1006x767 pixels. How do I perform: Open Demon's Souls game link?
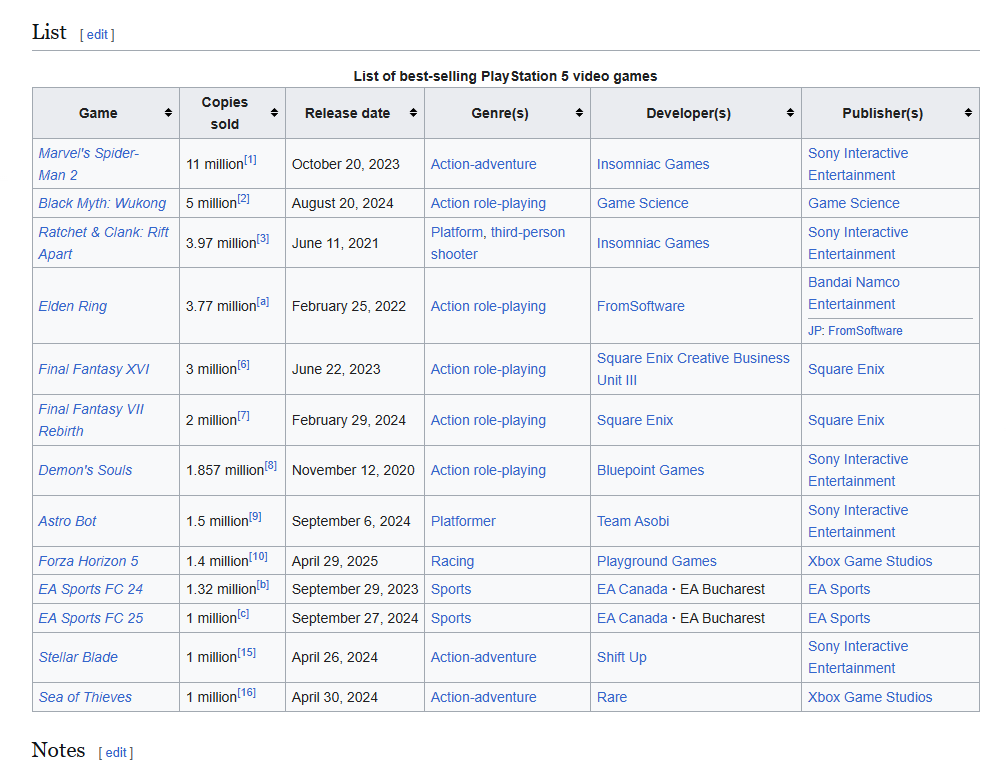click(x=85, y=470)
